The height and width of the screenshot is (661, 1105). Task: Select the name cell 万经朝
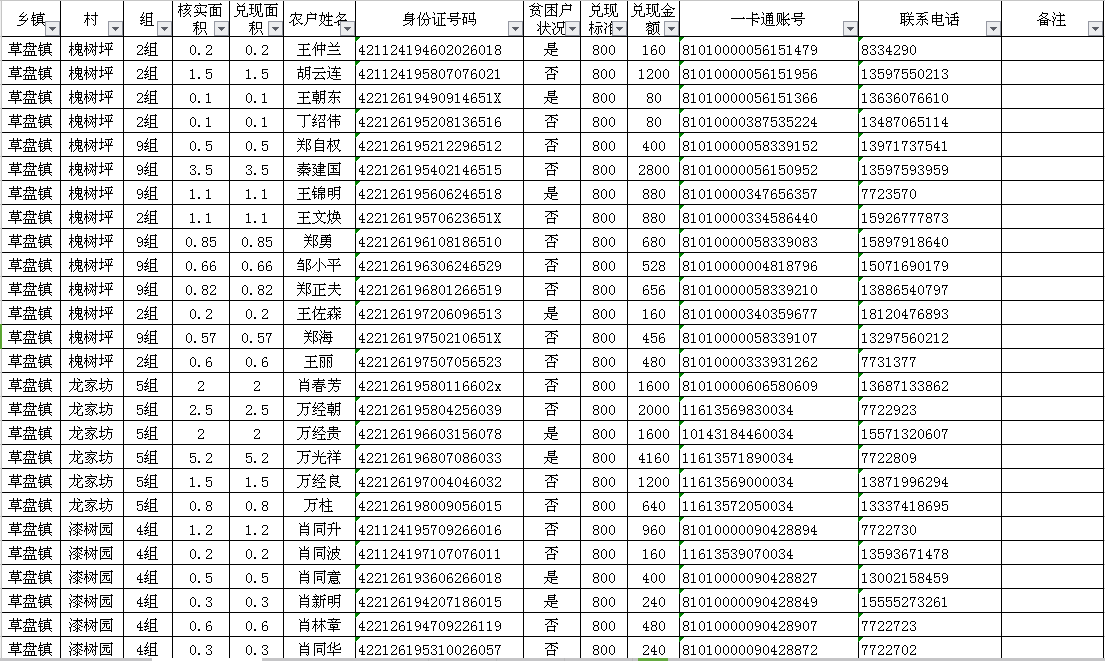(x=319, y=409)
